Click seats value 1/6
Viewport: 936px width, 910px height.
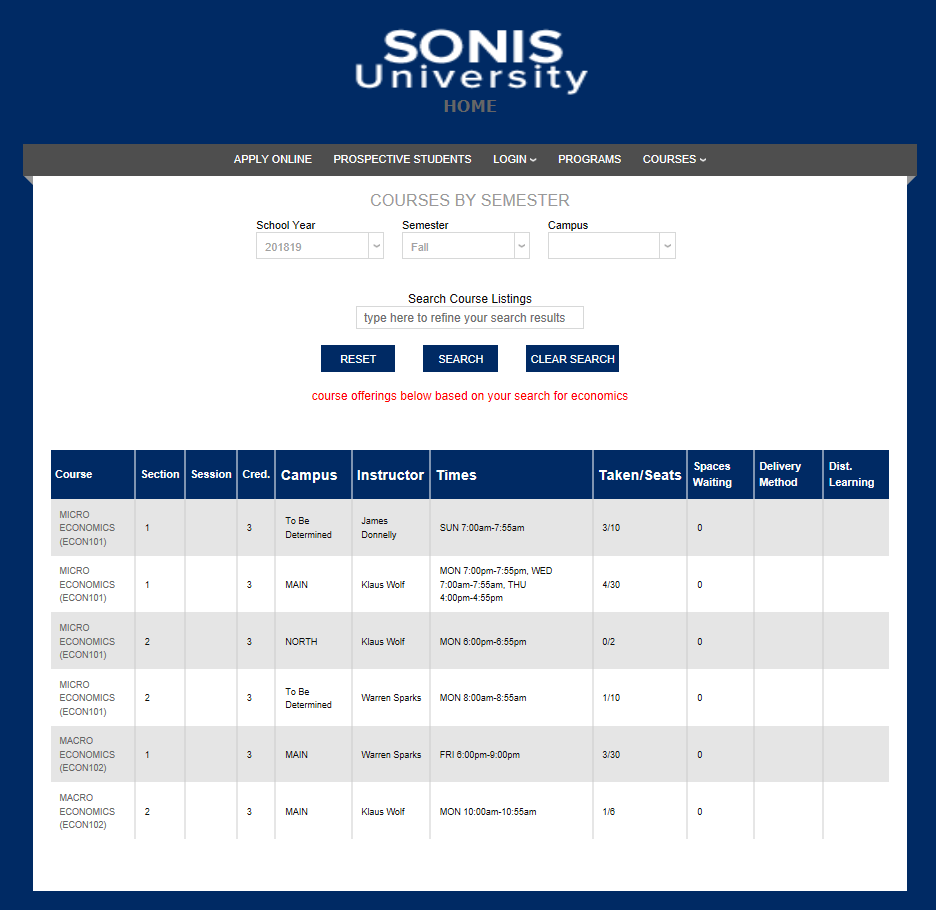(x=608, y=812)
